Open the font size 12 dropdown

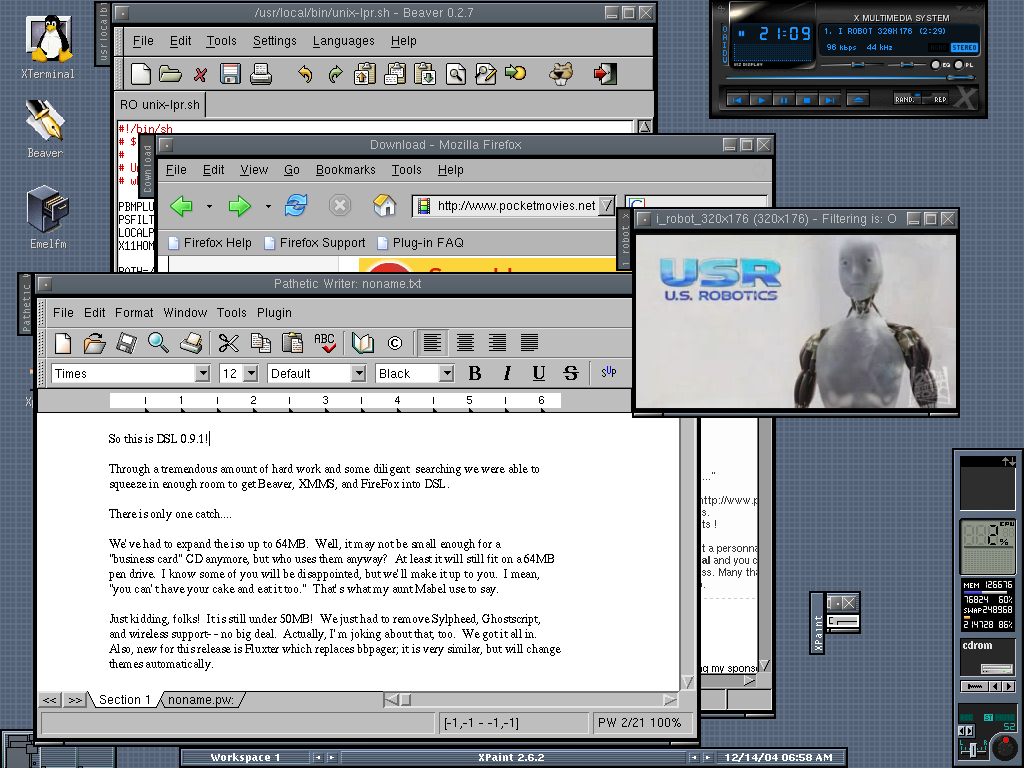tap(251, 374)
